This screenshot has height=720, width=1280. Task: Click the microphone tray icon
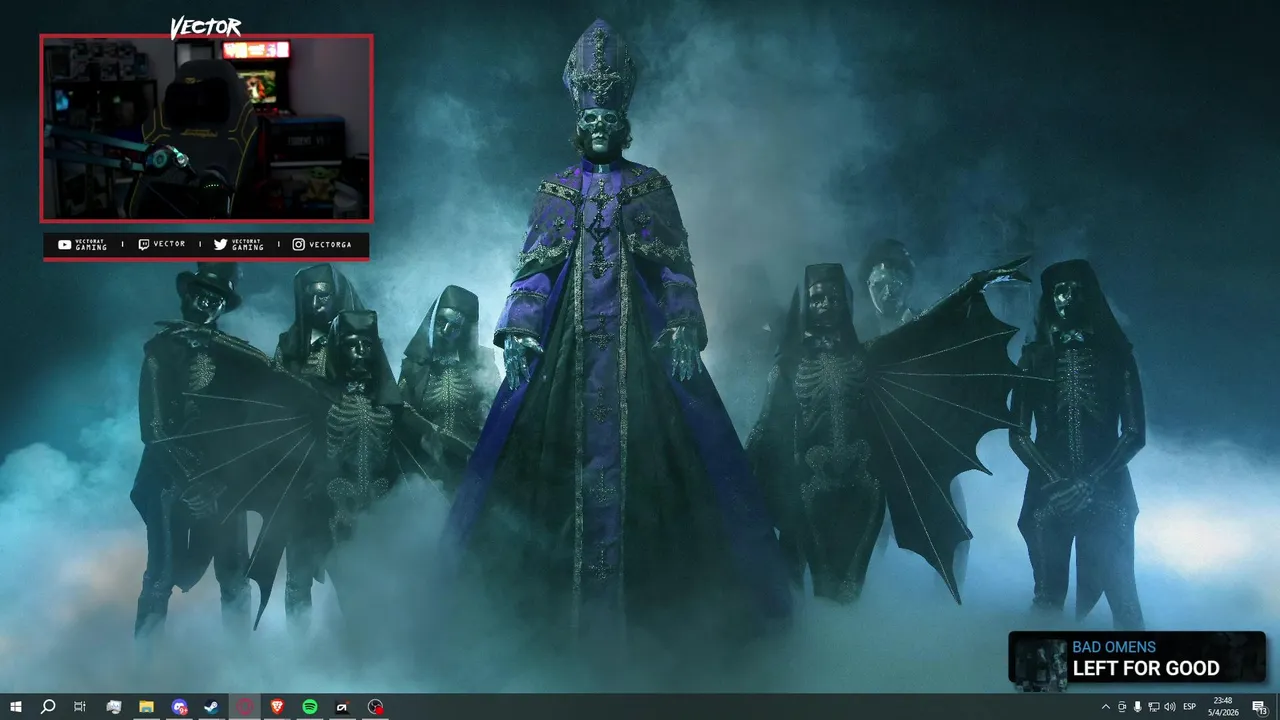pyautogui.click(x=1137, y=707)
